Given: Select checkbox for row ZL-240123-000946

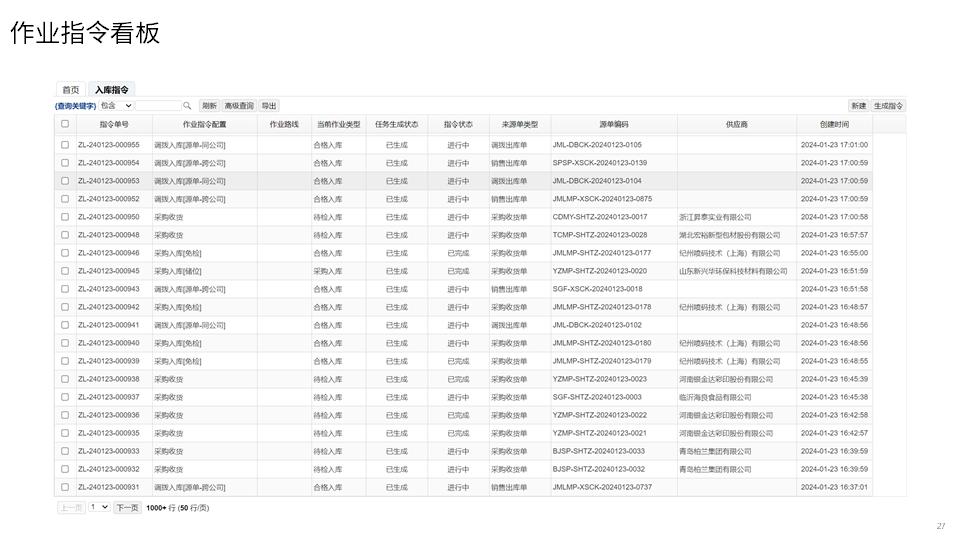Looking at the screenshot, I should (x=65, y=253).
